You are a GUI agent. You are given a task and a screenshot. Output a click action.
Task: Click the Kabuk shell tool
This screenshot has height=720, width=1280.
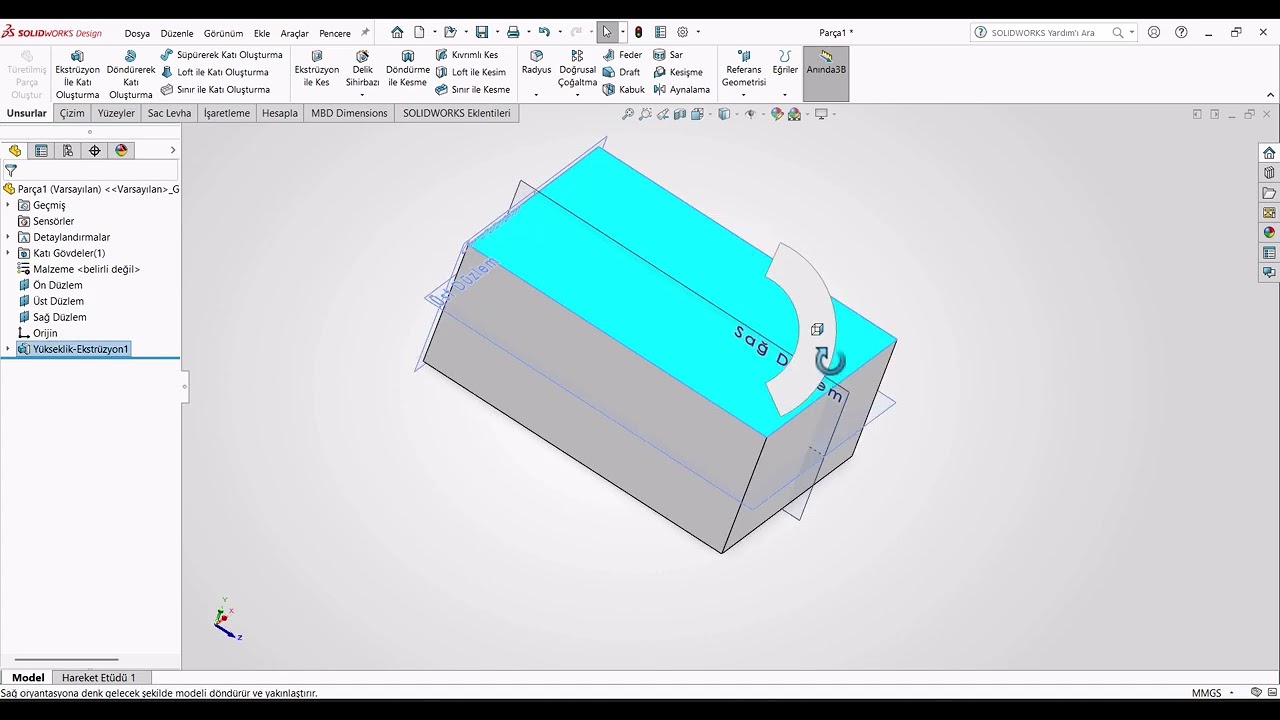(623, 89)
